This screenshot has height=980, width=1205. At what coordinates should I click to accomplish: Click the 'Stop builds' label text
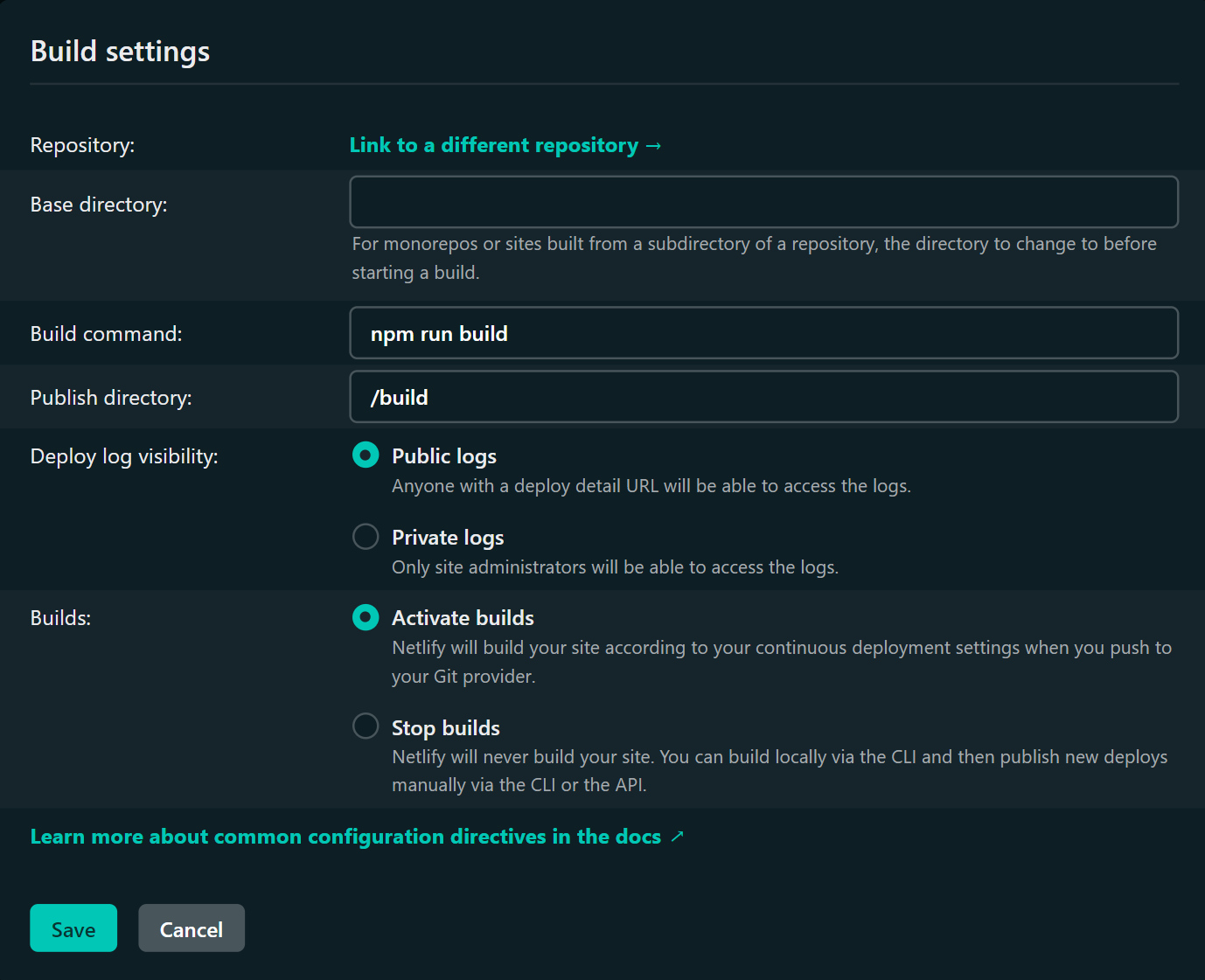(x=446, y=728)
